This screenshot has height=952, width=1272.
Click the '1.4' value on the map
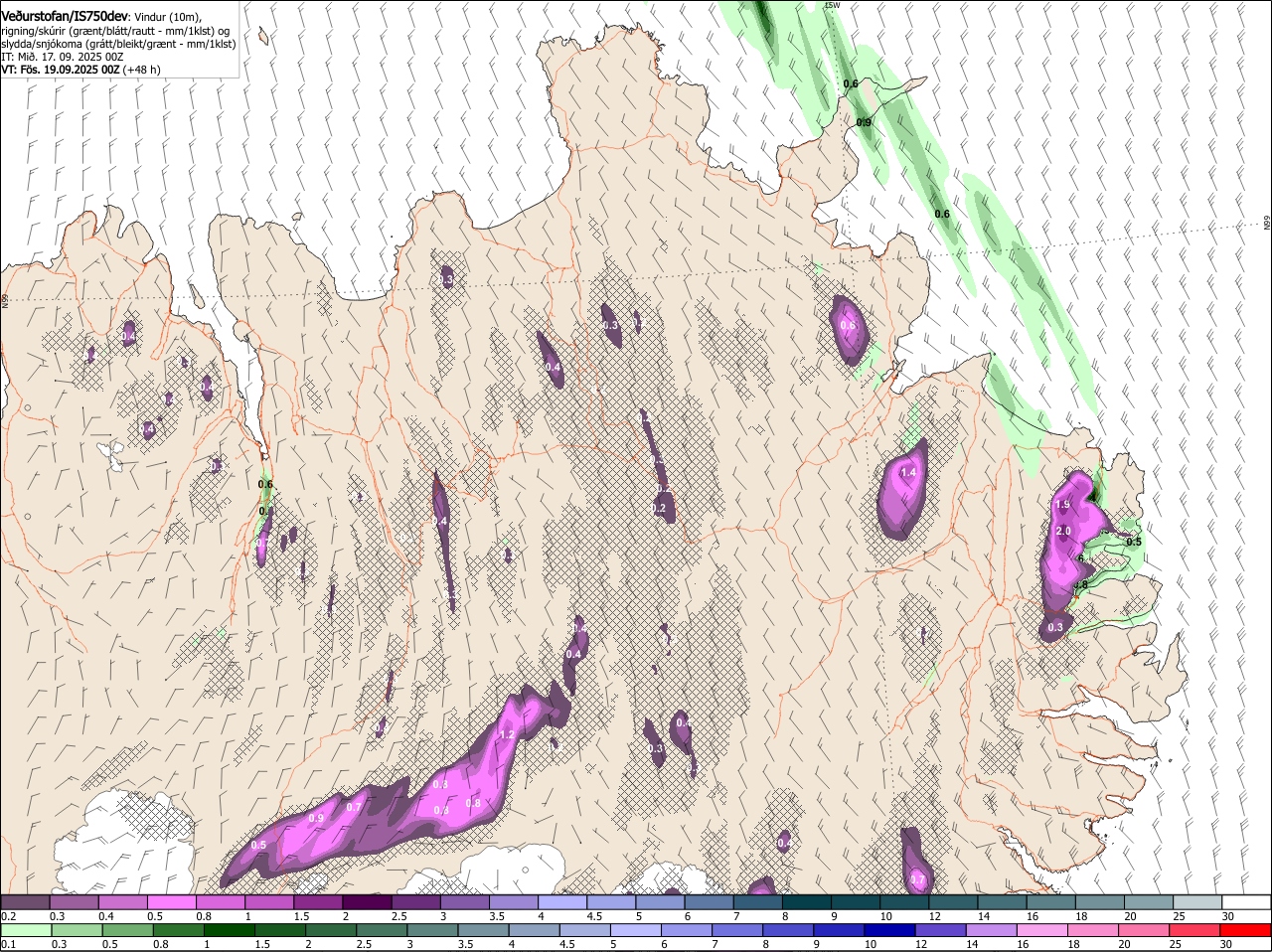[907, 473]
